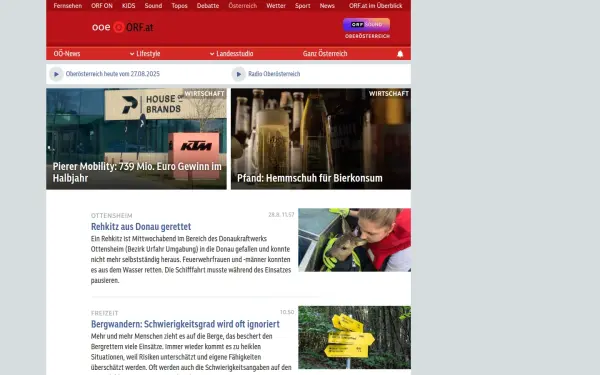Image resolution: width=600 pixels, height=375 pixels.
Task: Expand the Landesstudio menu chevron
Action: point(212,54)
